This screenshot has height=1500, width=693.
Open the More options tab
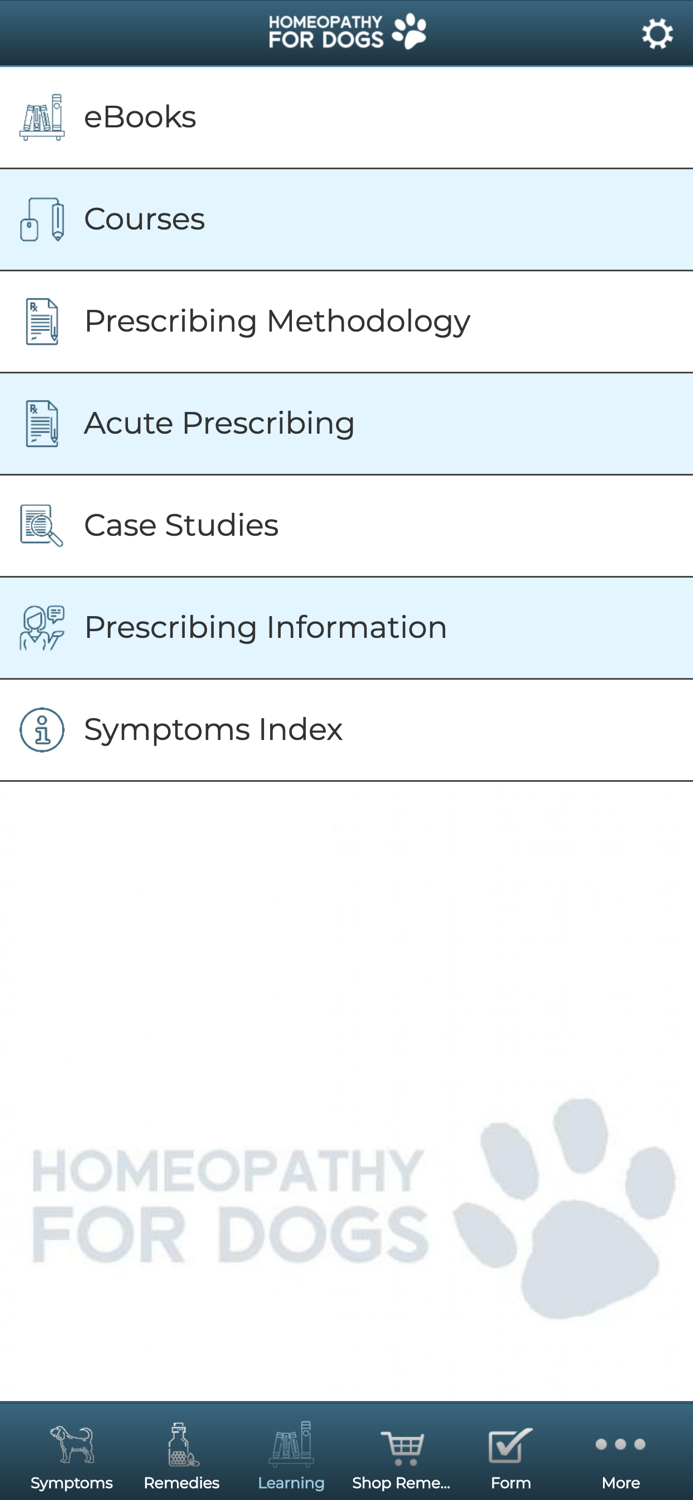620,1456
